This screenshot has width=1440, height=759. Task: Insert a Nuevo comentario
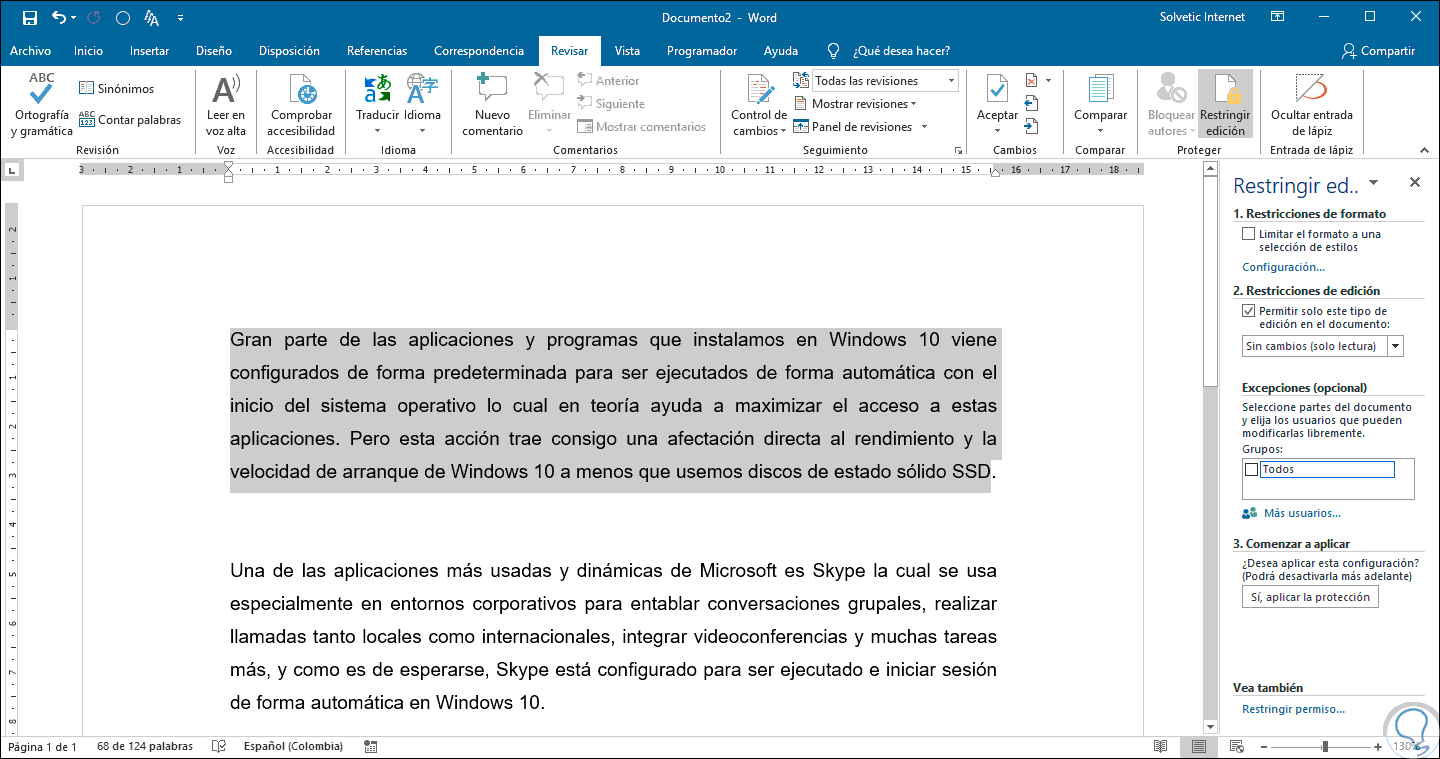[491, 100]
